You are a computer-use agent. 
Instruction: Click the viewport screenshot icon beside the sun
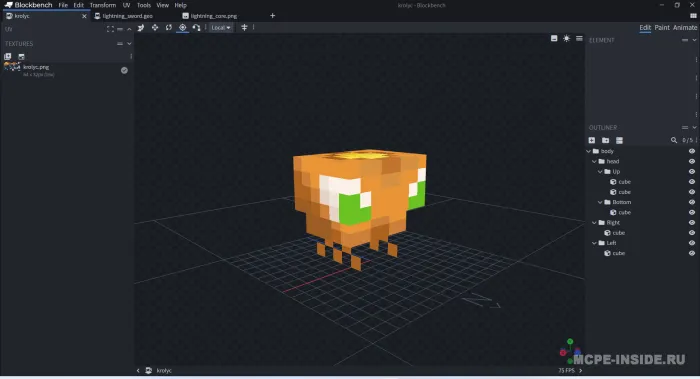tap(554, 38)
